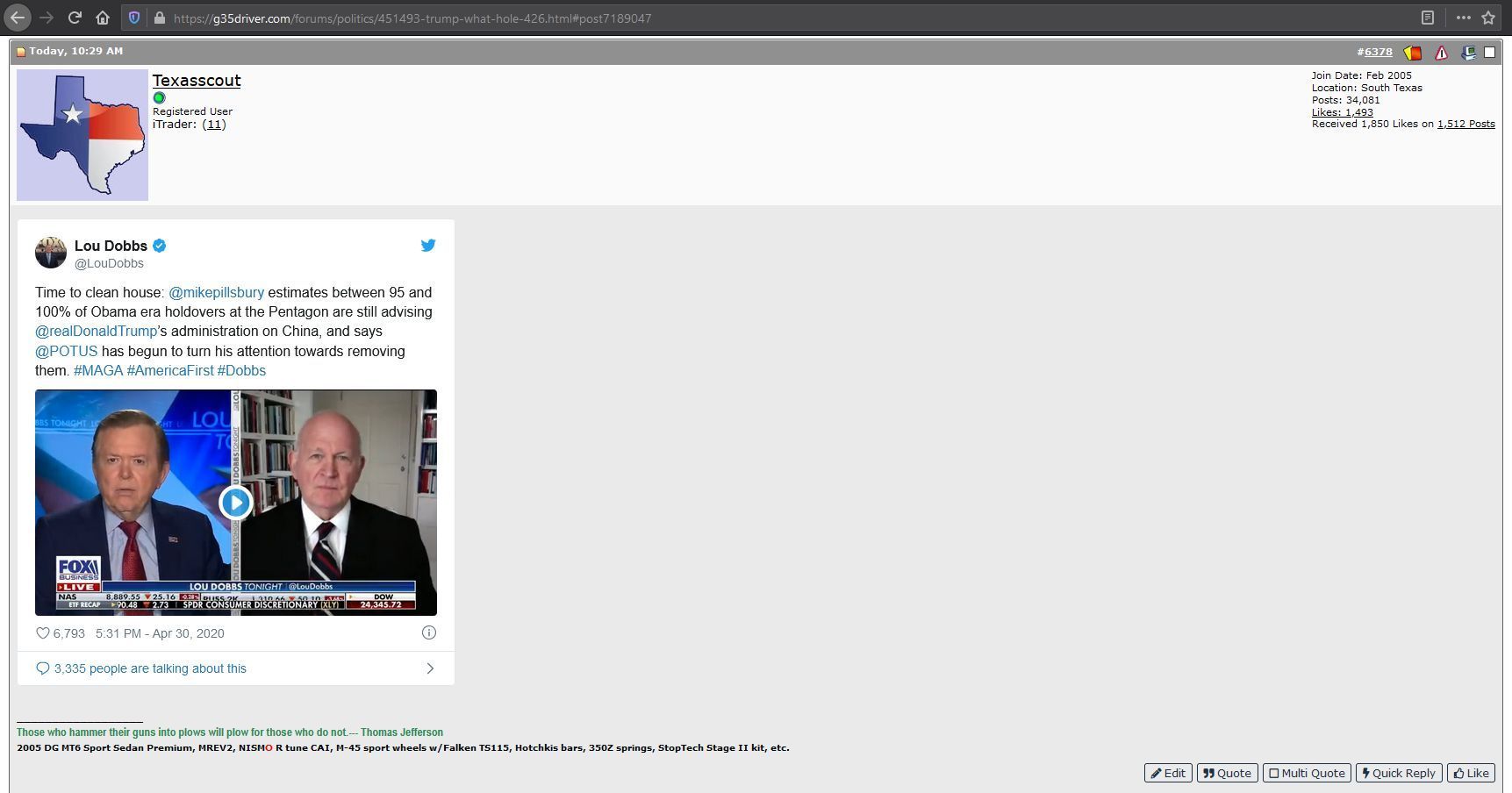Open the #6378 post permalink
The width and height of the screenshot is (1512, 793).
click(x=1374, y=52)
